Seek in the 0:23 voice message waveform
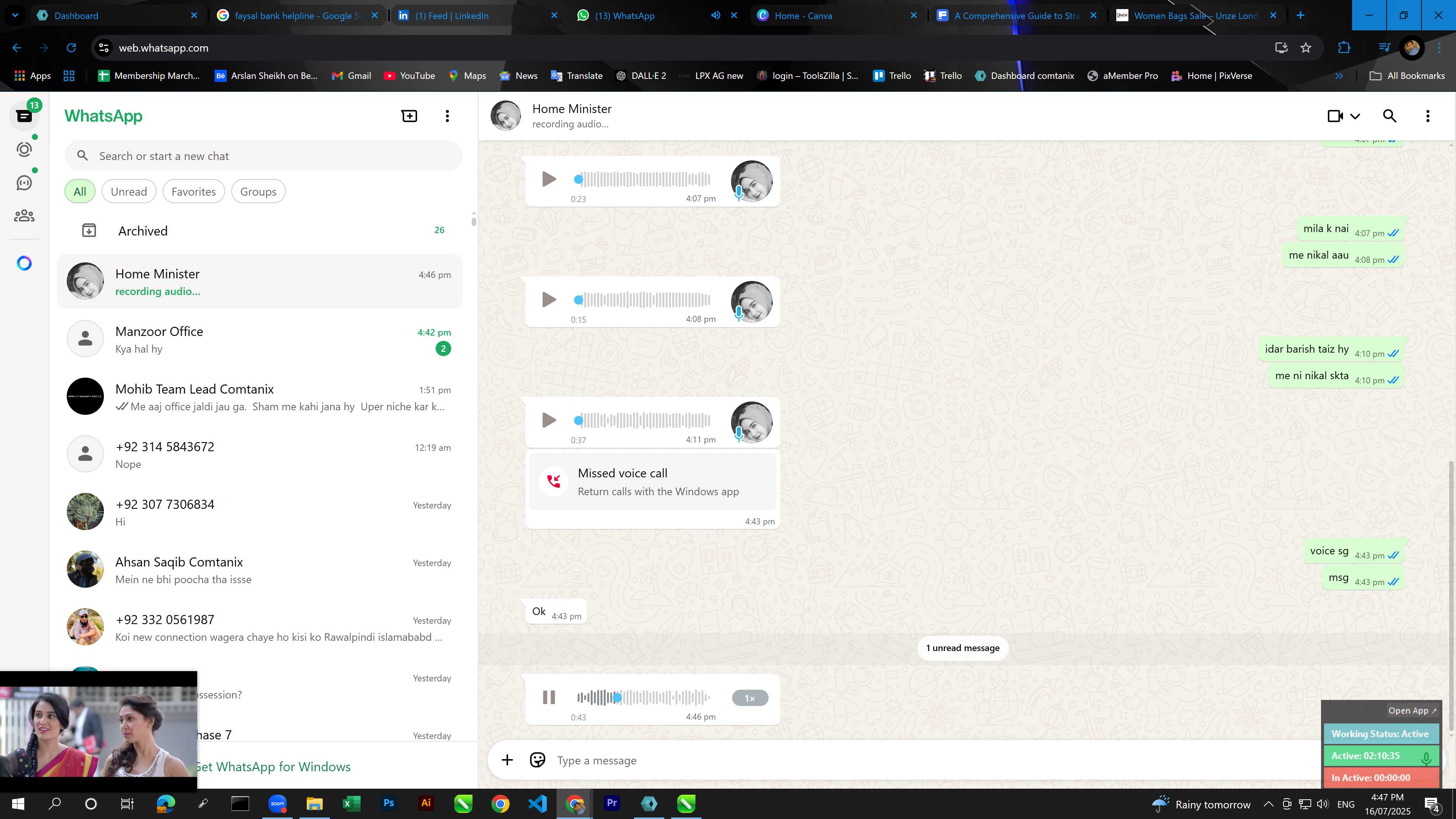Viewport: 1456px width, 819px height. pyautogui.click(x=643, y=179)
